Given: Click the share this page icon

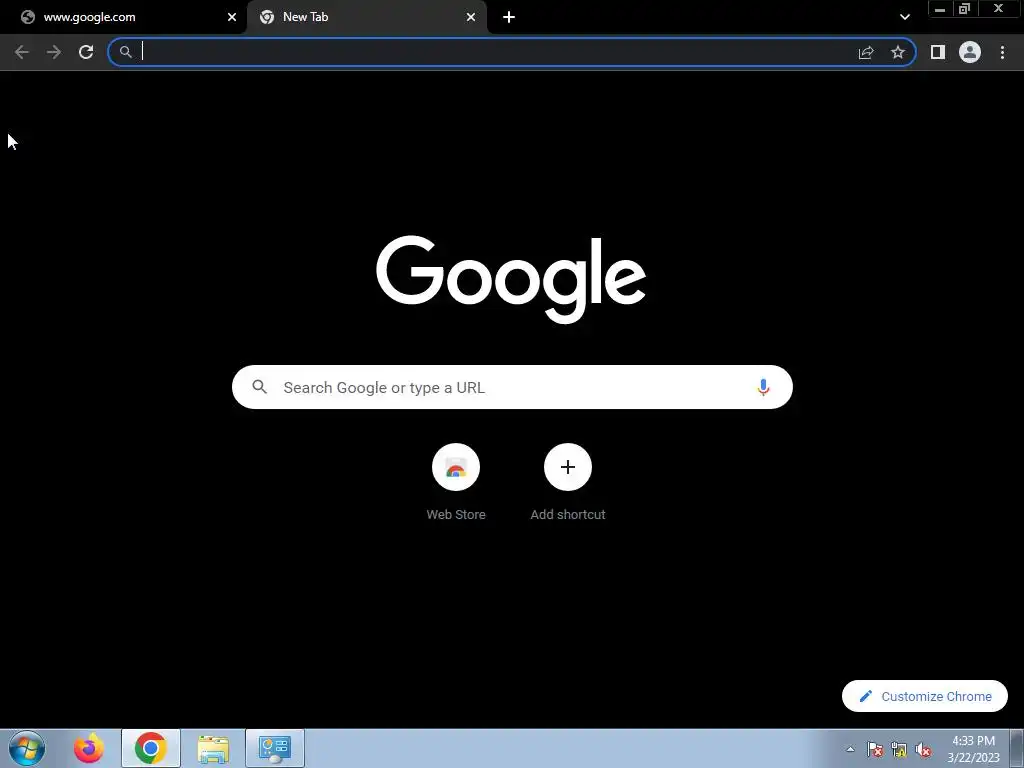Looking at the screenshot, I should tap(866, 52).
